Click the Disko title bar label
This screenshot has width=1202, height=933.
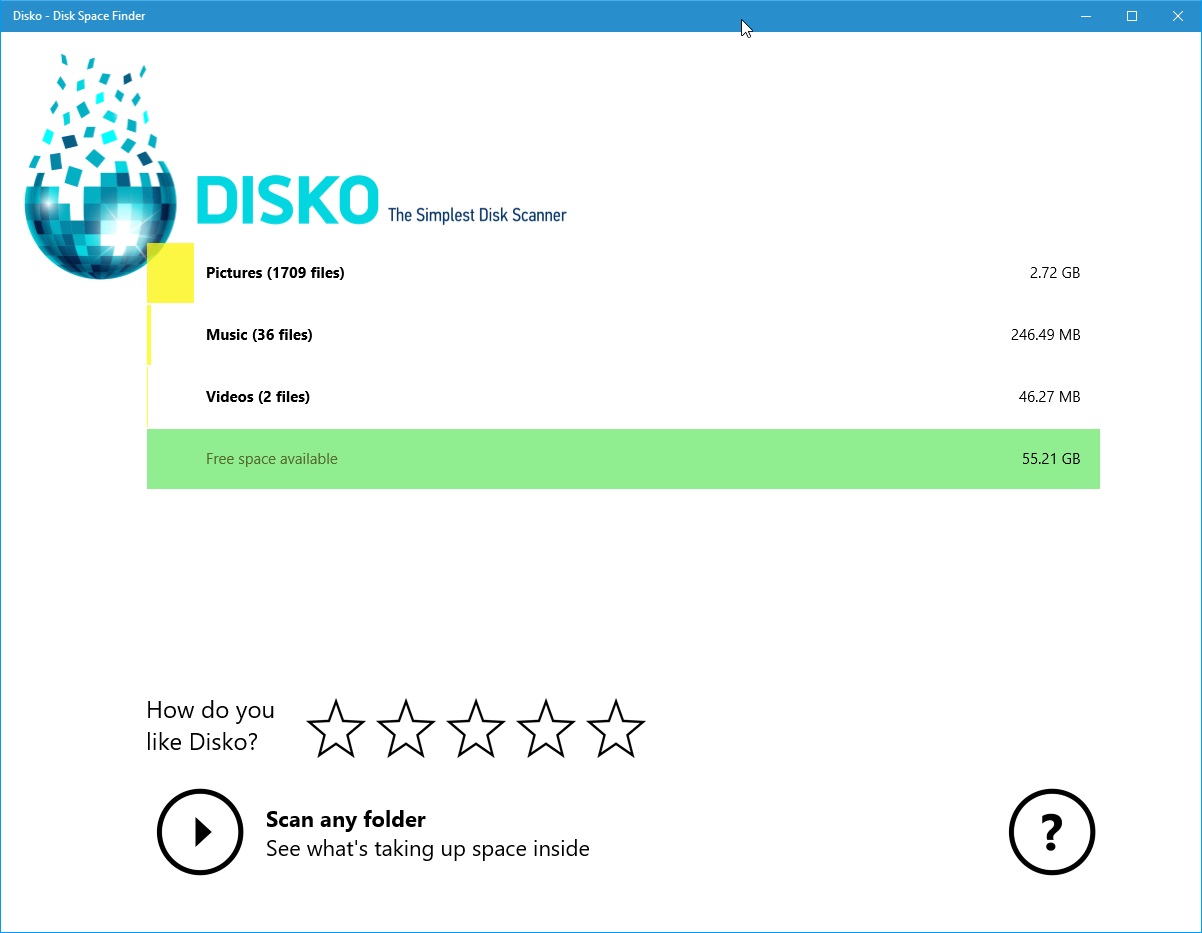[79, 16]
